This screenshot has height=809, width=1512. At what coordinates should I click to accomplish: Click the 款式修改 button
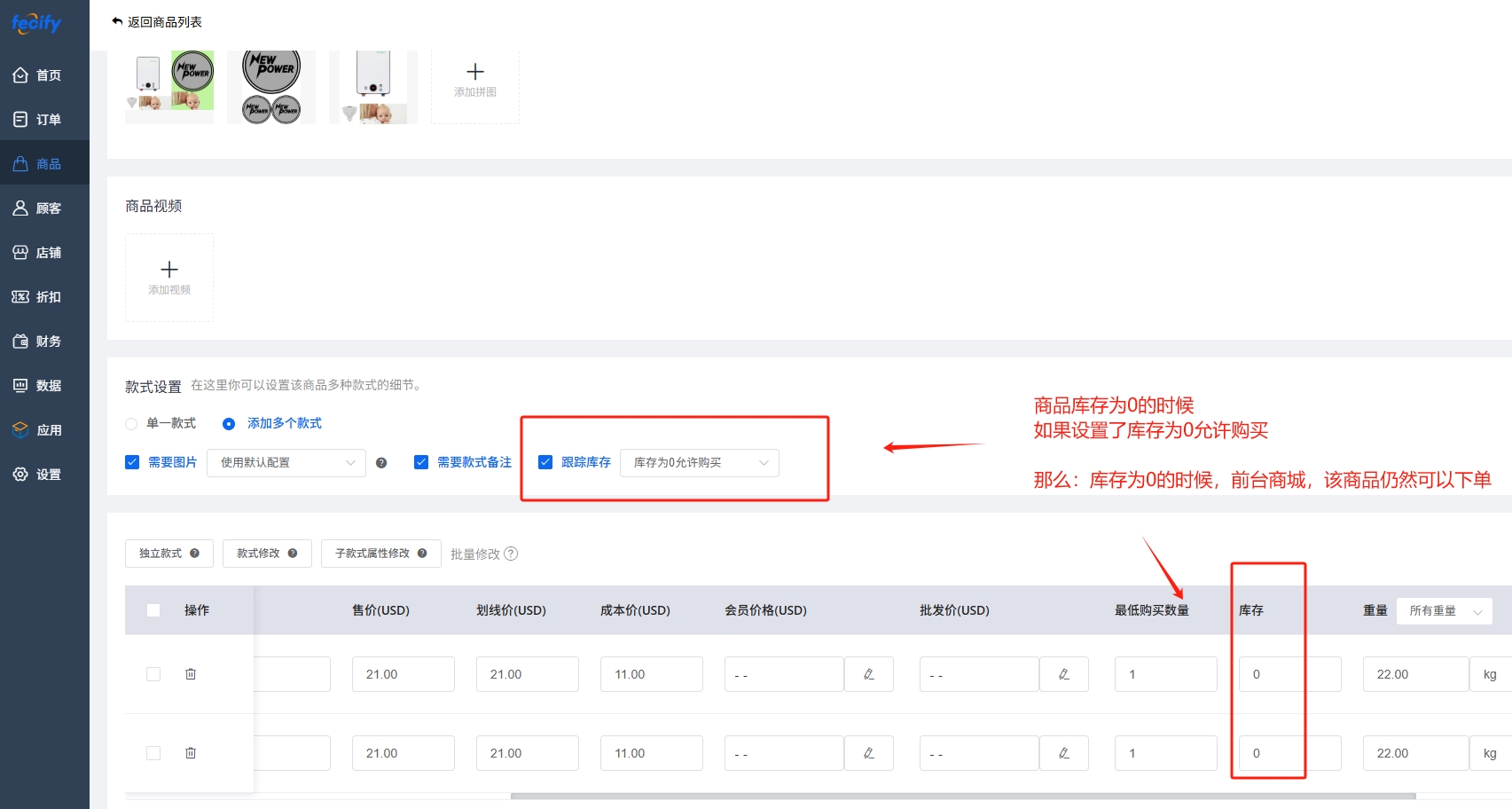tap(266, 554)
